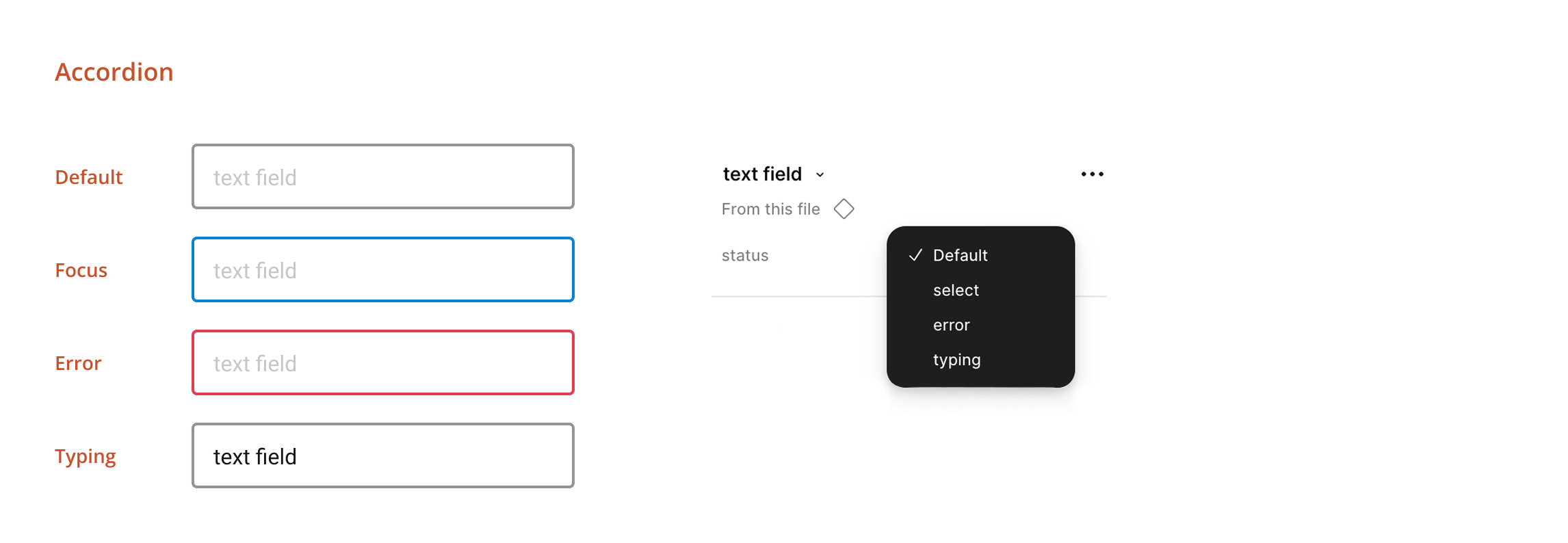This screenshot has height=543, width=1568.
Task: Open the more options ellipsis menu
Action: pyautogui.click(x=1091, y=174)
